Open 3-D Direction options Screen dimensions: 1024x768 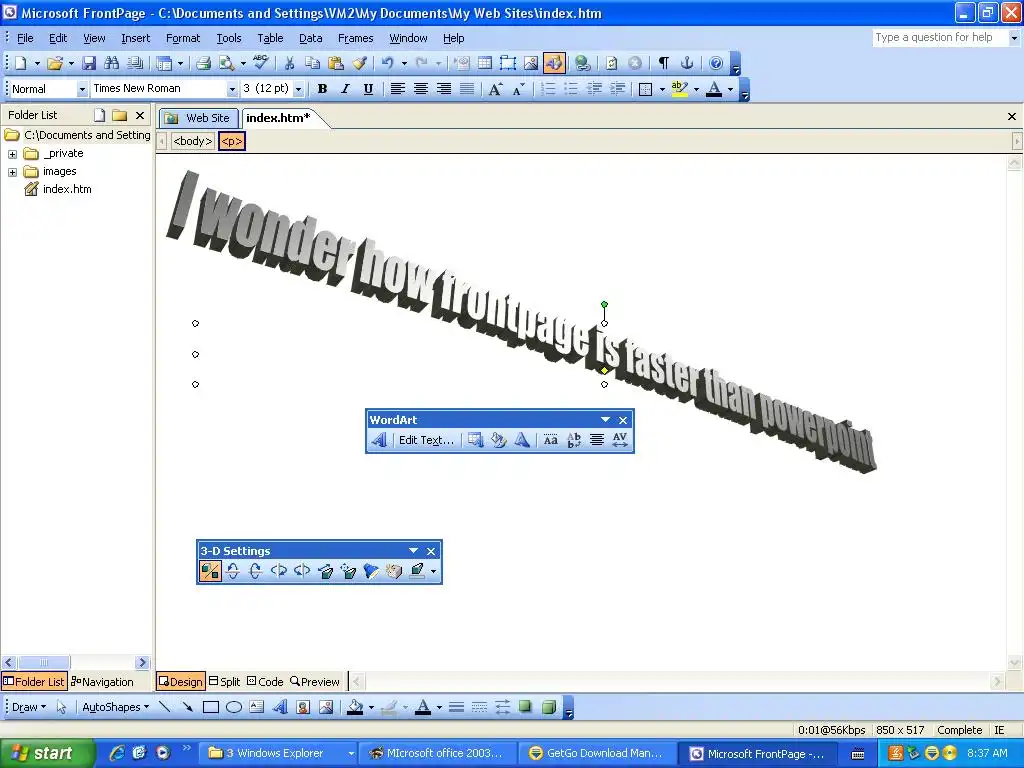click(x=348, y=571)
